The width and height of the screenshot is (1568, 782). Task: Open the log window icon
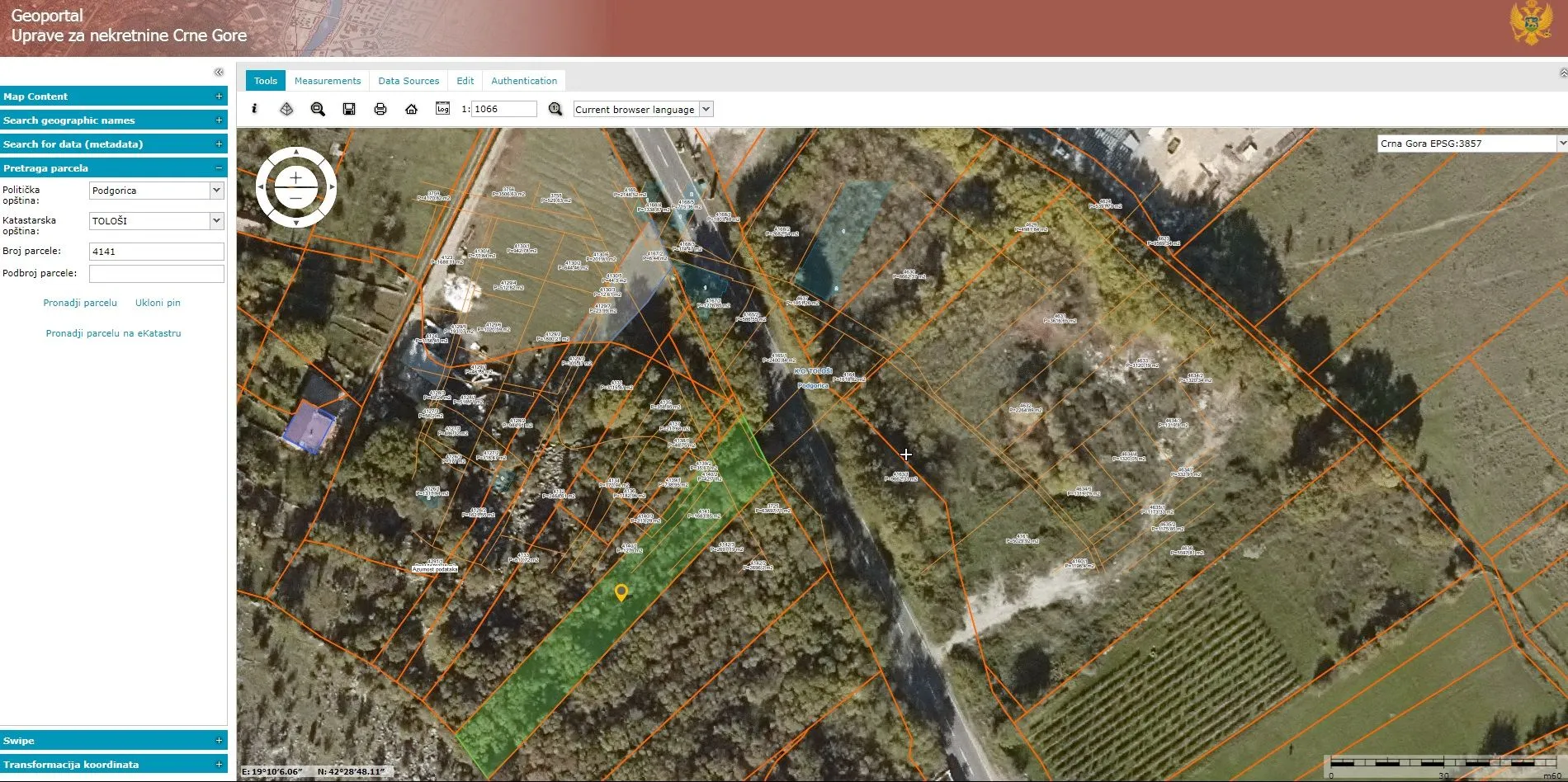(x=443, y=109)
